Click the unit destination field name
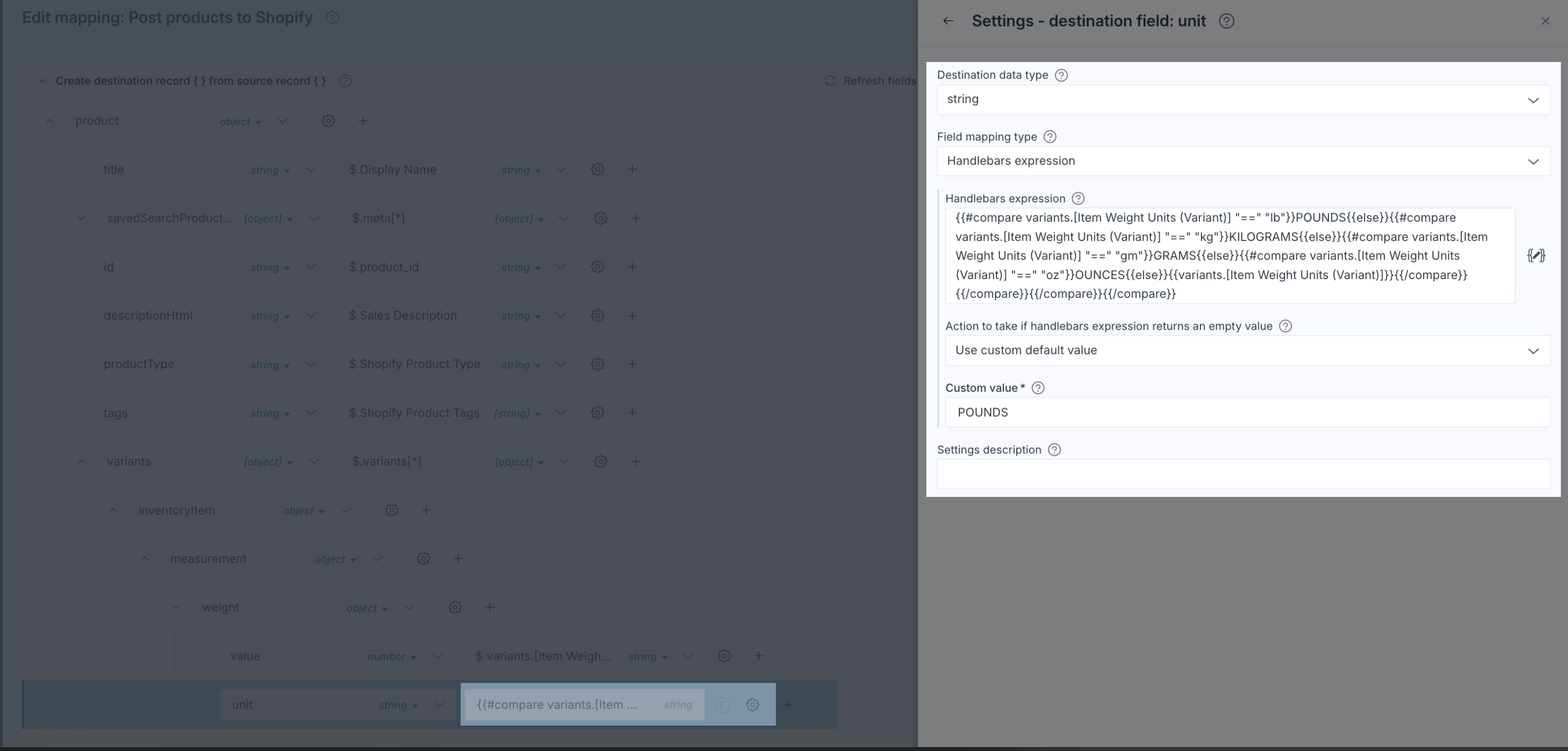The width and height of the screenshot is (1568, 751). (242, 705)
